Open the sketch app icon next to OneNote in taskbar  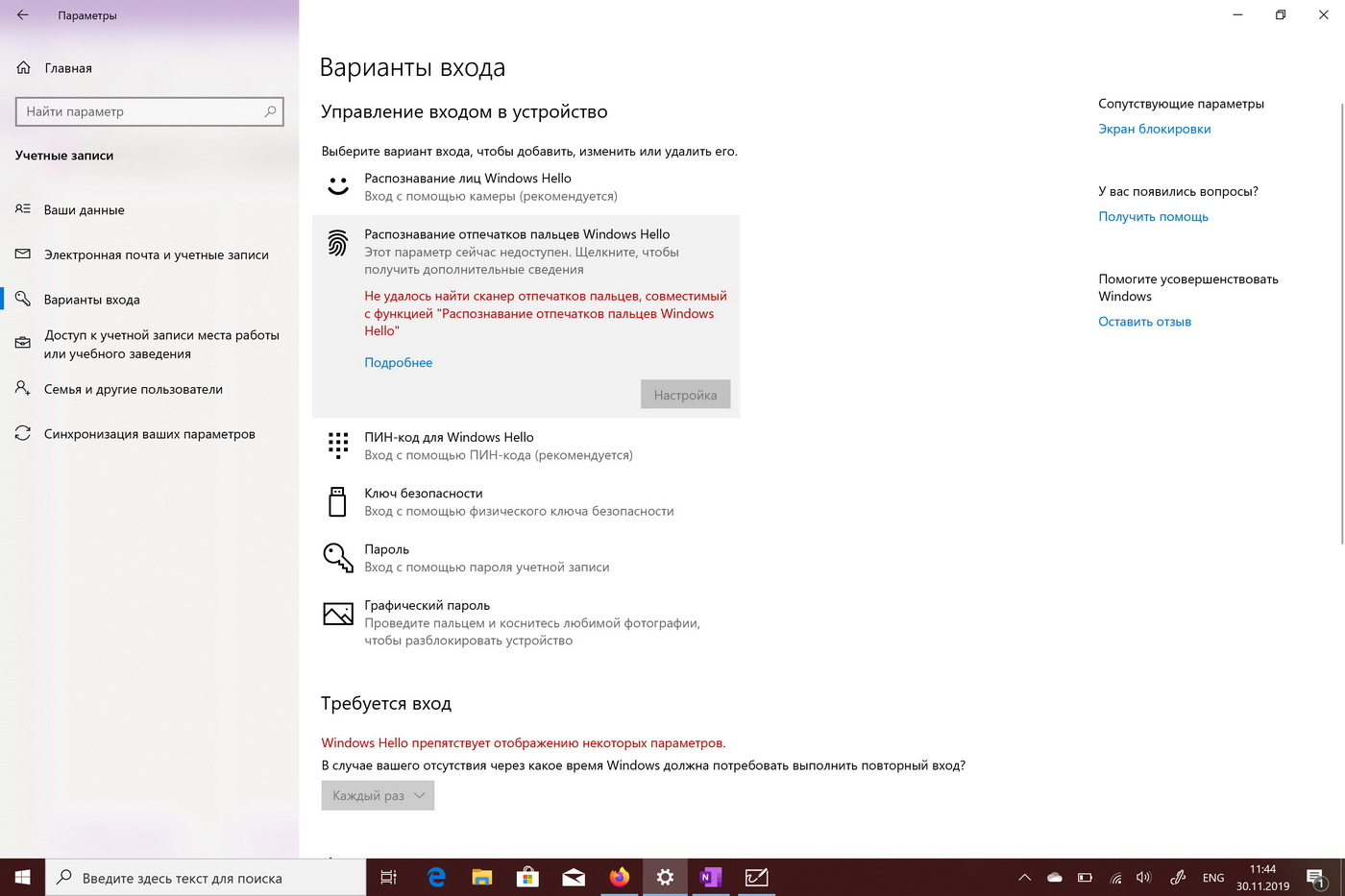(757, 877)
